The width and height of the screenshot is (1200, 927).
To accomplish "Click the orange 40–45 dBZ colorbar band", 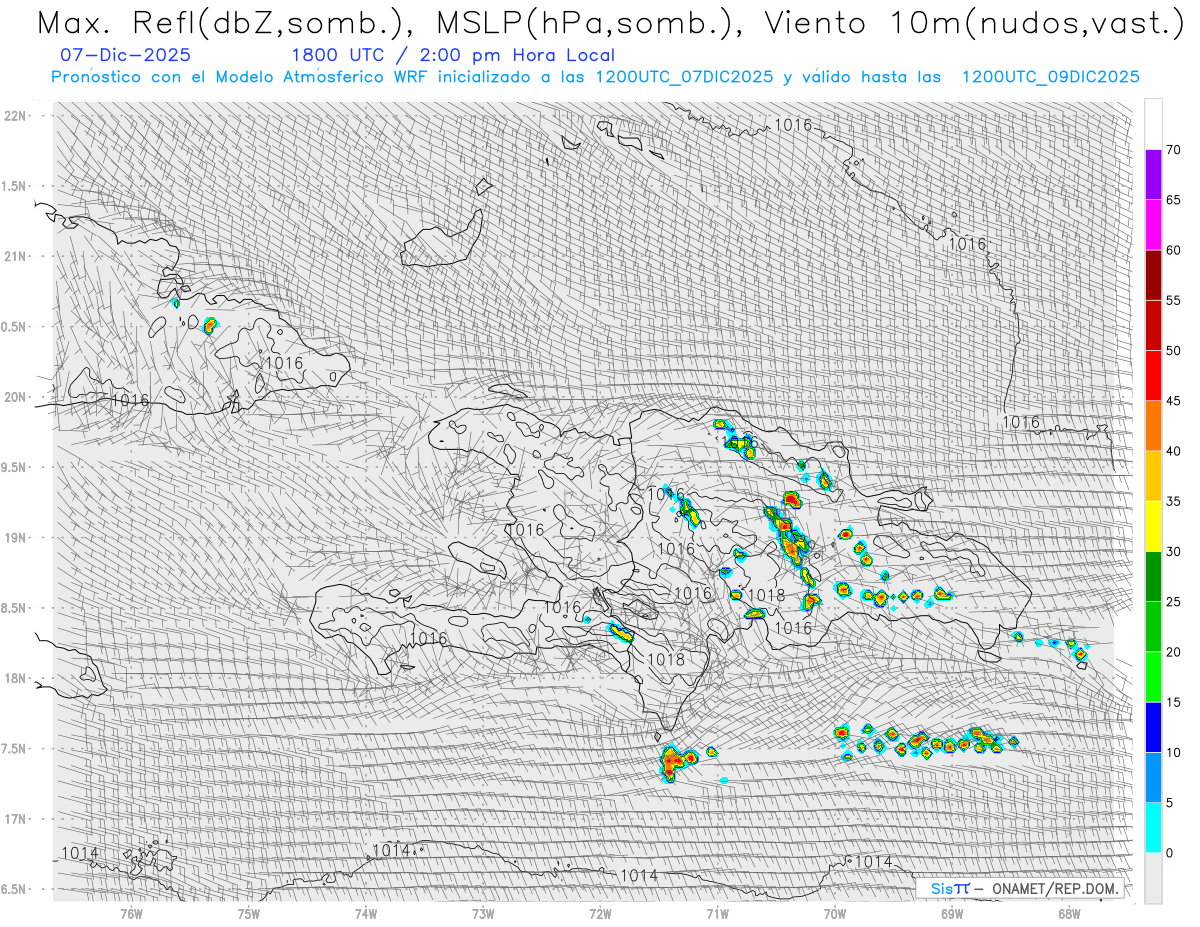I will point(1153,426).
